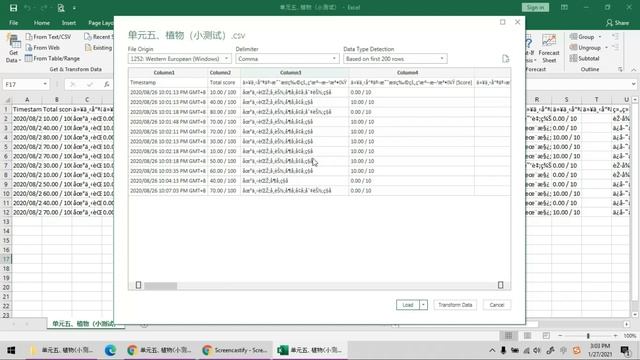Click the left arrow of preview scrollbar
Image resolution: width=640 pixels, height=360 pixels.
point(138,285)
